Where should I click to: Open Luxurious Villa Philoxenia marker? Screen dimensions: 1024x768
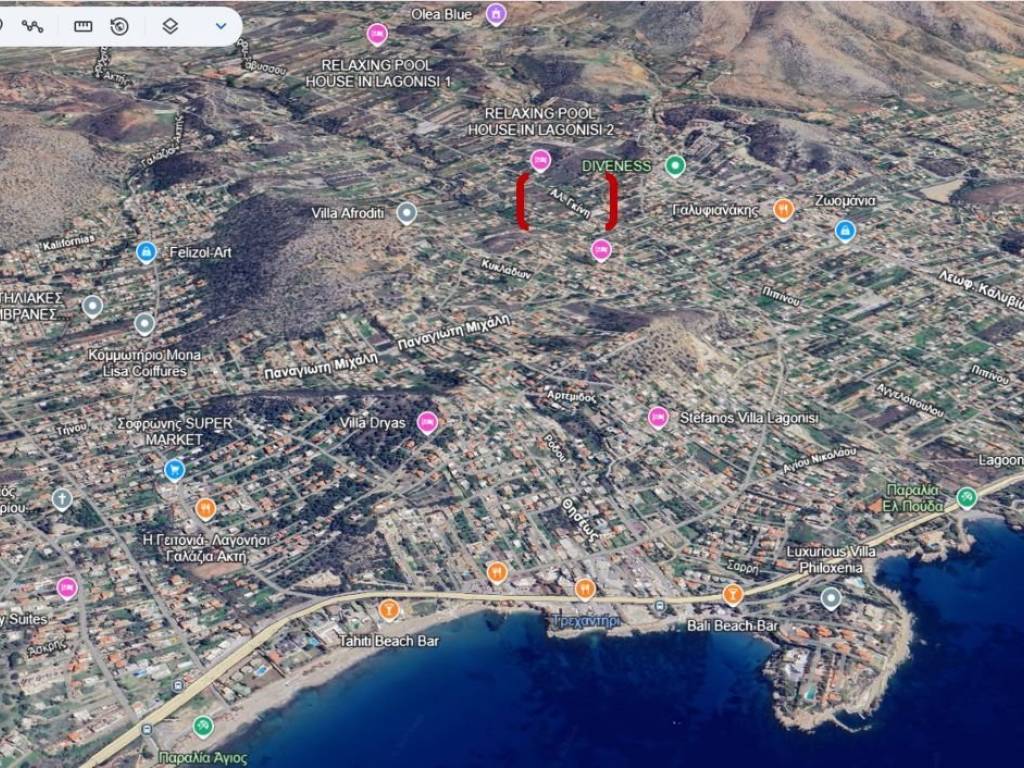pos(831,598)
